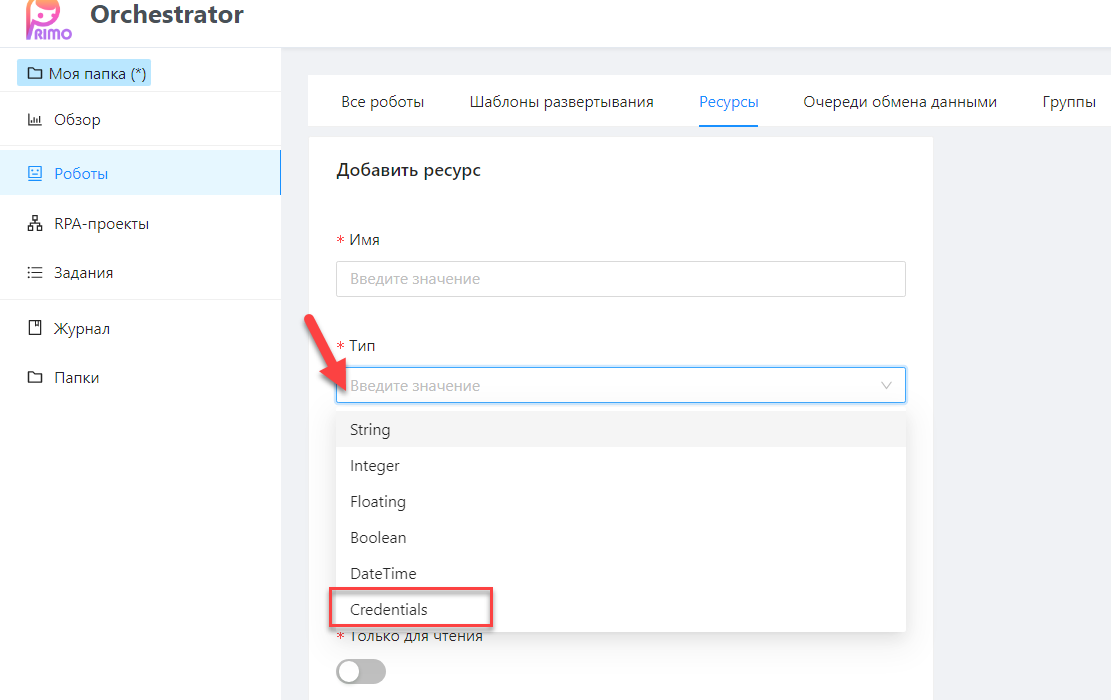Image resolution: width=1111 pixels, height=700 pixels.
Task: Open the Шаблоны развертывания tab
Action: pyautogui.click(x=561, y=102)
